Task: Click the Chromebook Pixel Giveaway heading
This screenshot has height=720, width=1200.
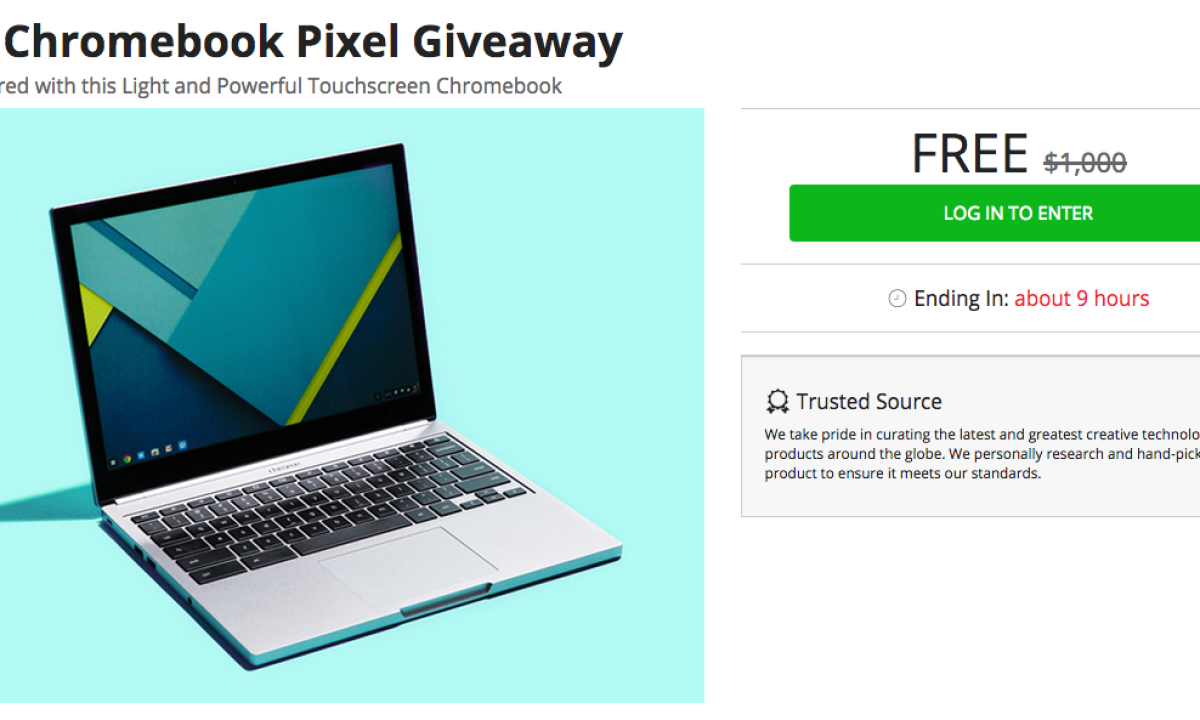Action: point(312,41)
